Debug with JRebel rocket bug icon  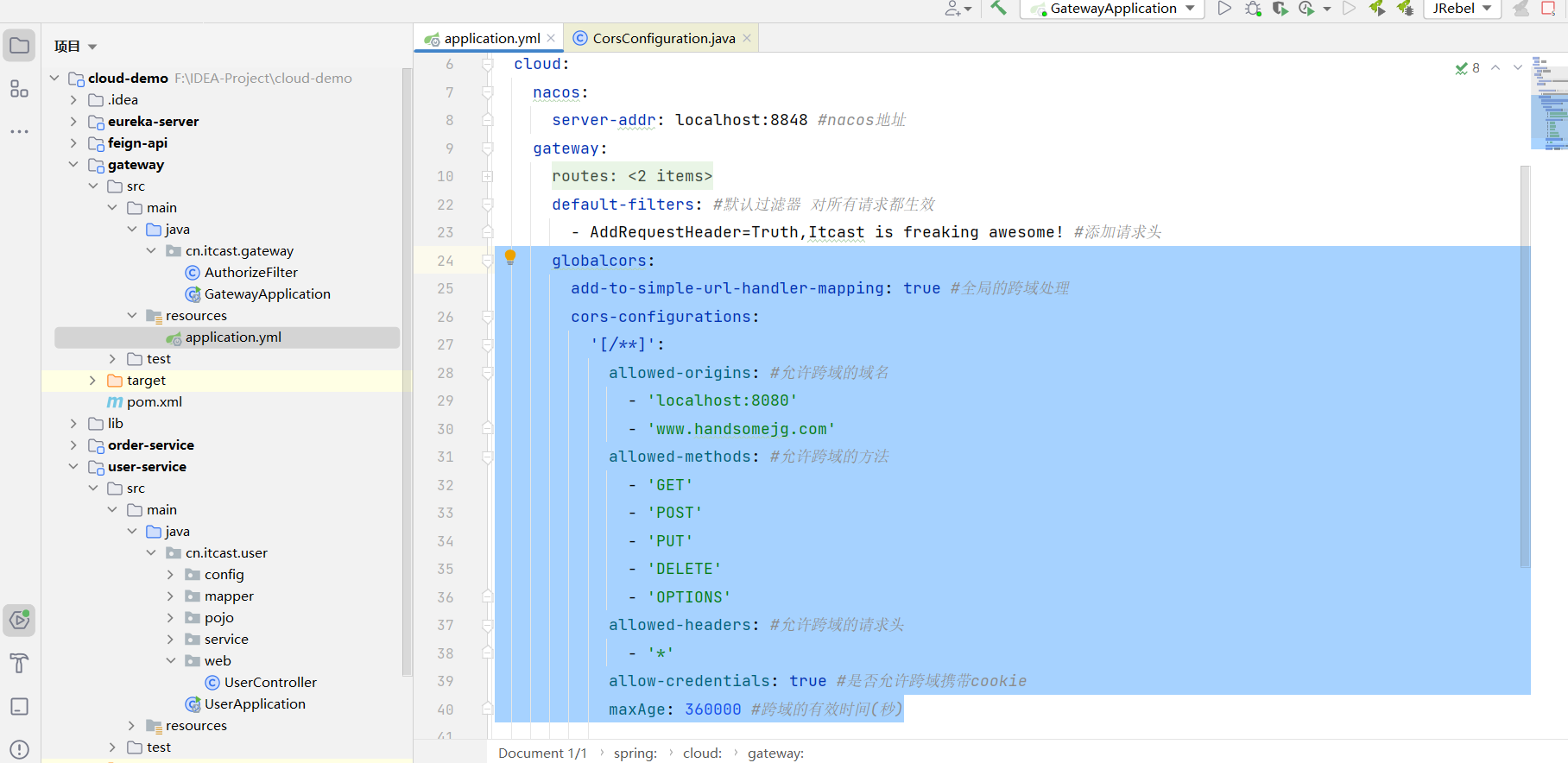(1405, 9)
